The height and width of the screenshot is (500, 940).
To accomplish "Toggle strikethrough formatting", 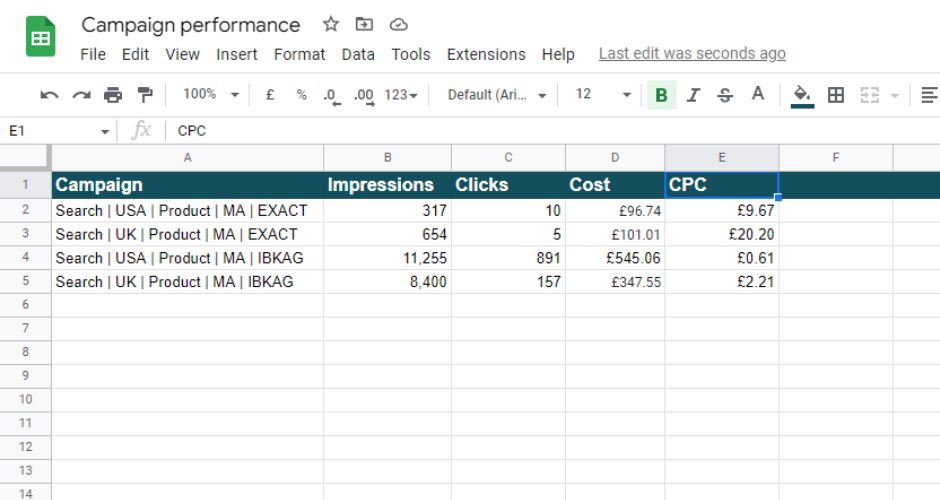I will pos(725,95).
